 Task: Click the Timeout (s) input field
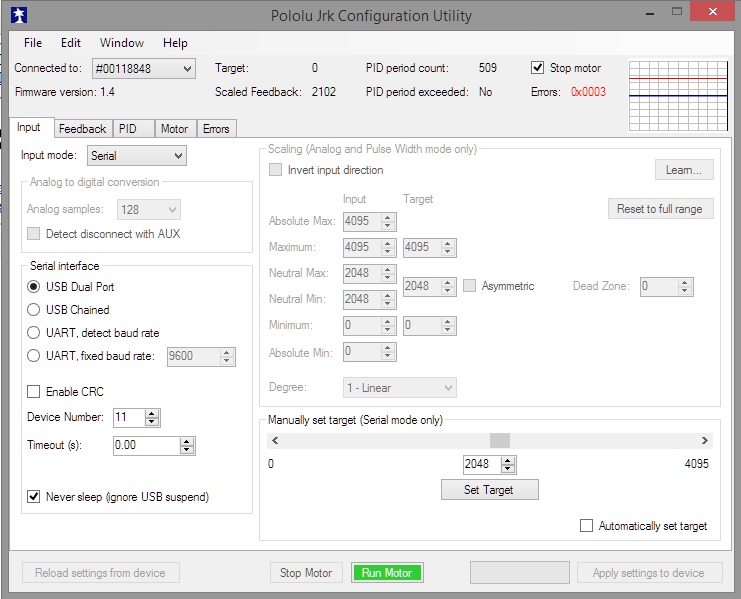(x=146, y=445)
